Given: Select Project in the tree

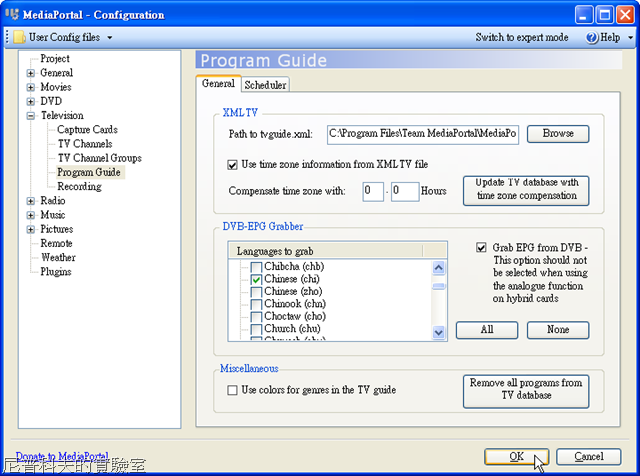Looking at the screenshot, I should [x=55, y=59].
